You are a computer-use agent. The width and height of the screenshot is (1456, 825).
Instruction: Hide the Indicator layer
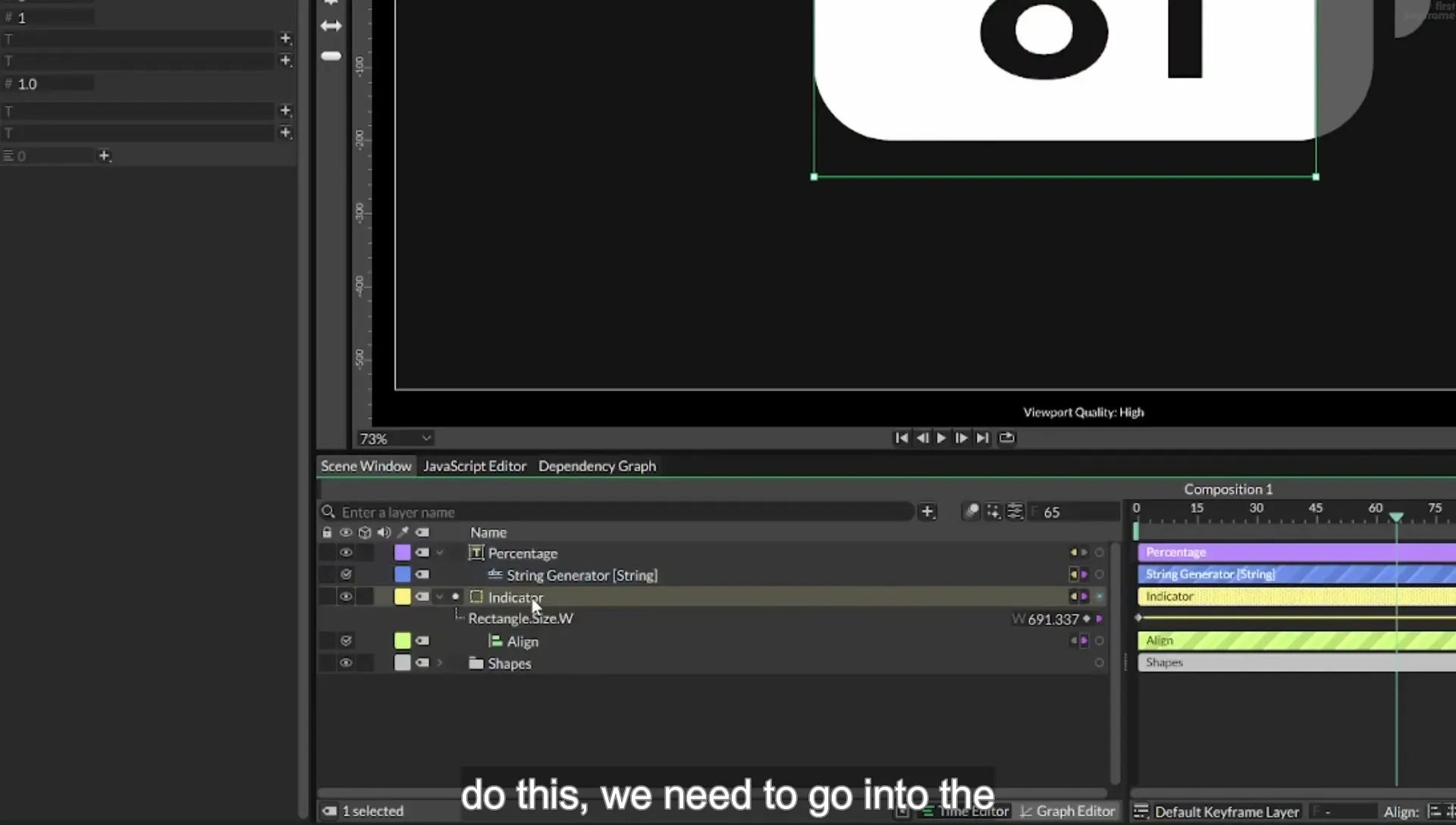[x=346, y=597]
